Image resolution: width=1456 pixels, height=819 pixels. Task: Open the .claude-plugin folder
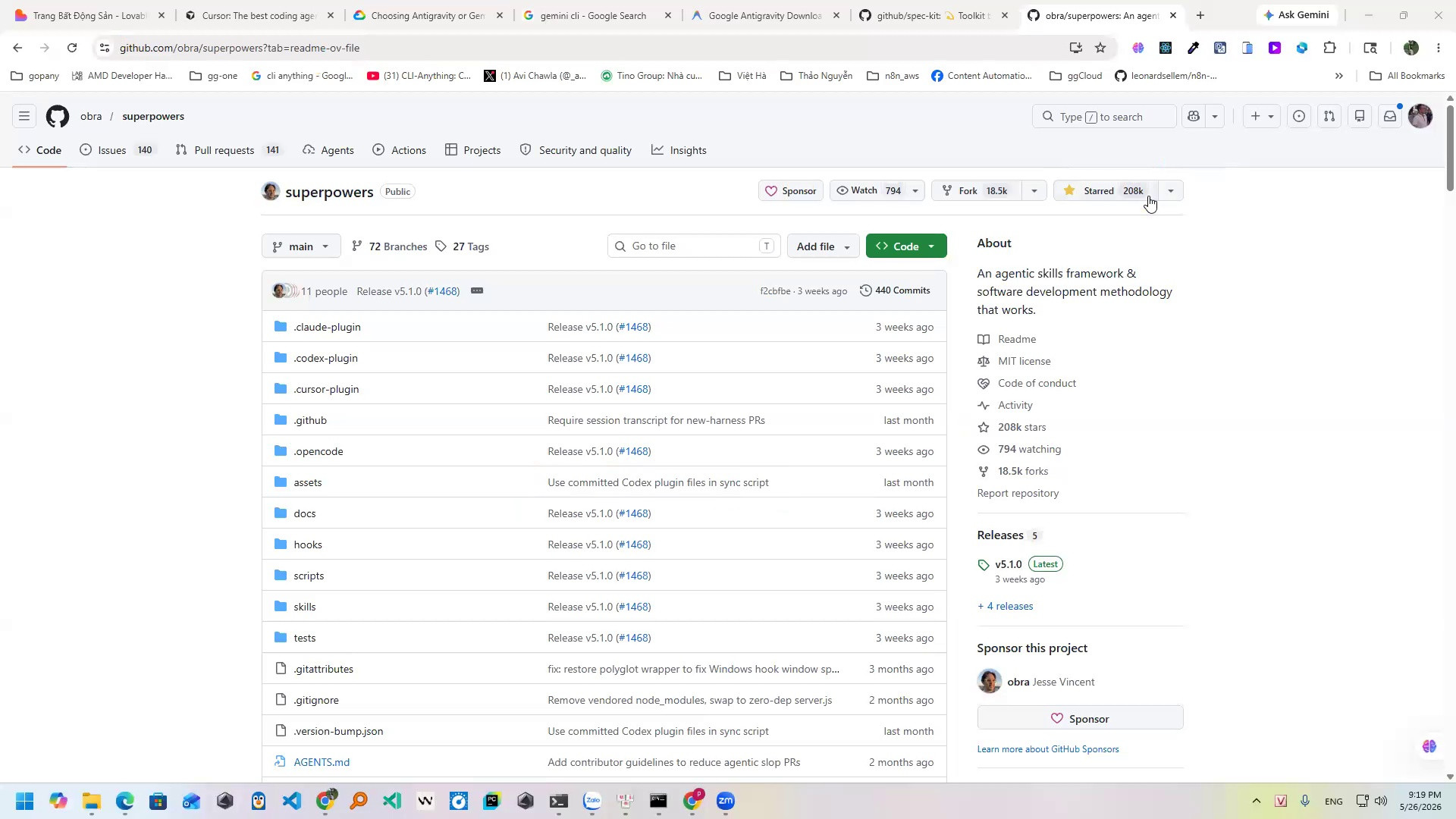[x=328, y=327]
